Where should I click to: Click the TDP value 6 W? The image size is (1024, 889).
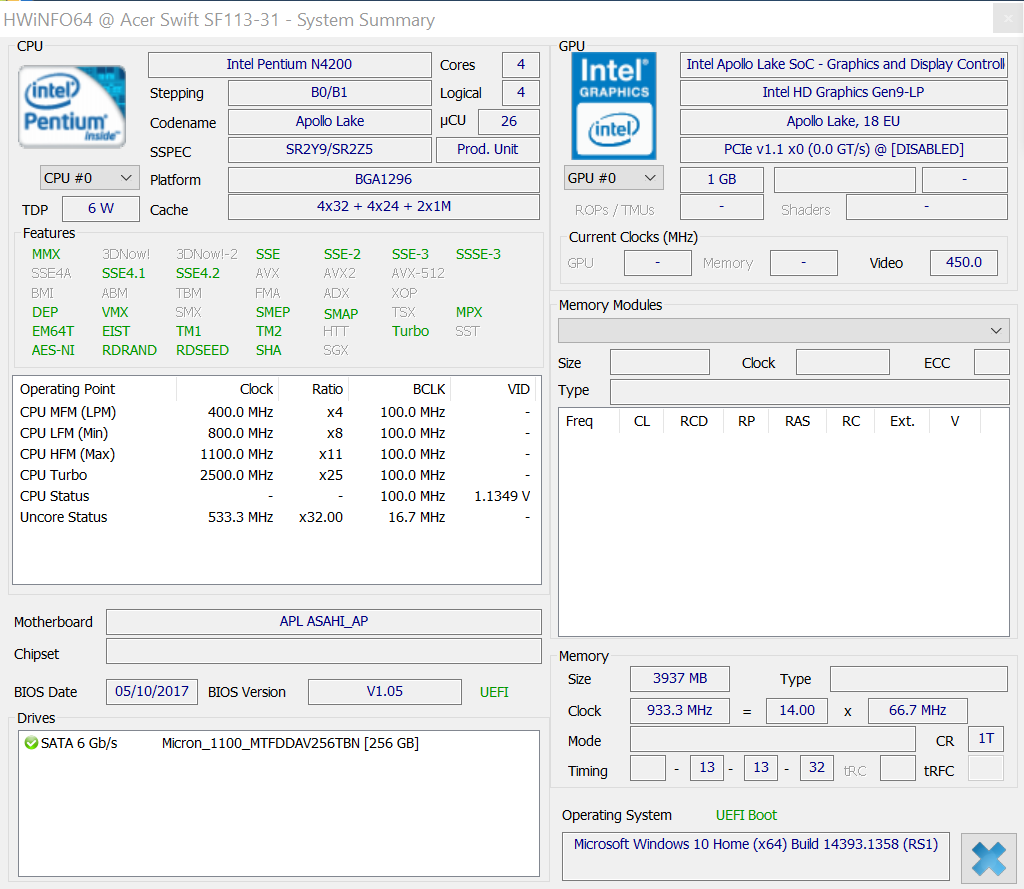pyautogui.click(x=101, y=209)
